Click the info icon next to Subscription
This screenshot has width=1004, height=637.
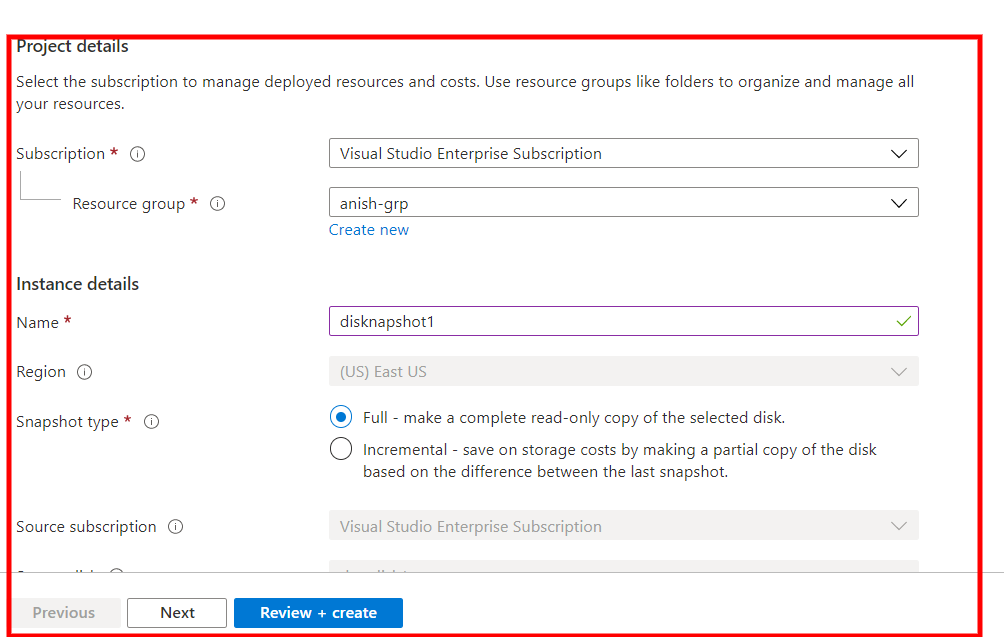tap(137, 154)
